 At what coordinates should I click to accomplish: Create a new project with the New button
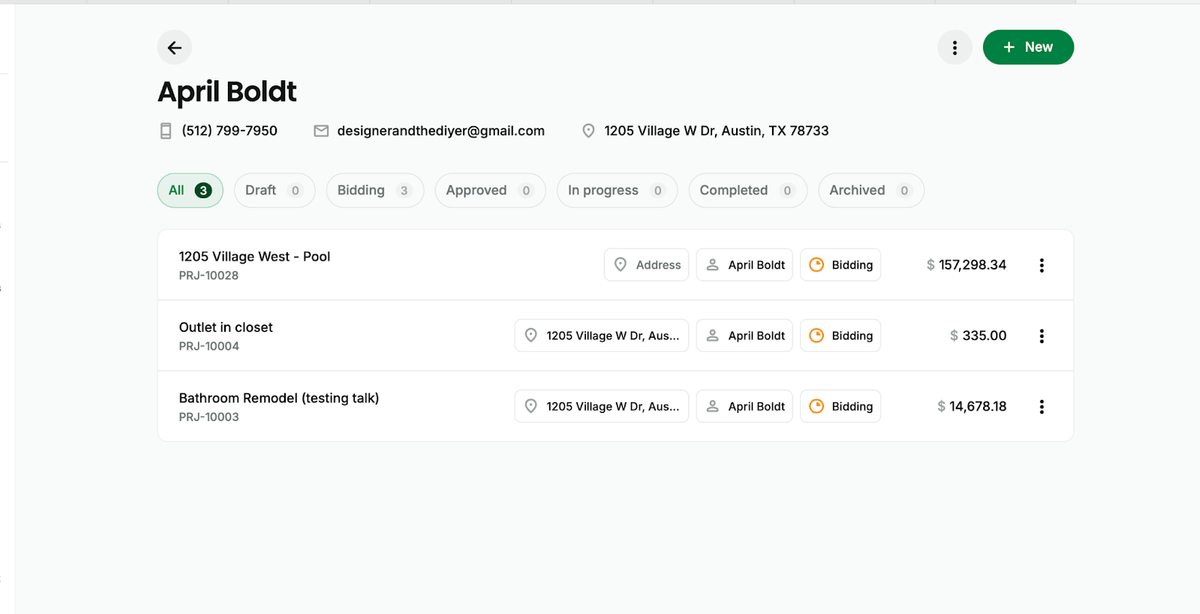(1028, 47)
